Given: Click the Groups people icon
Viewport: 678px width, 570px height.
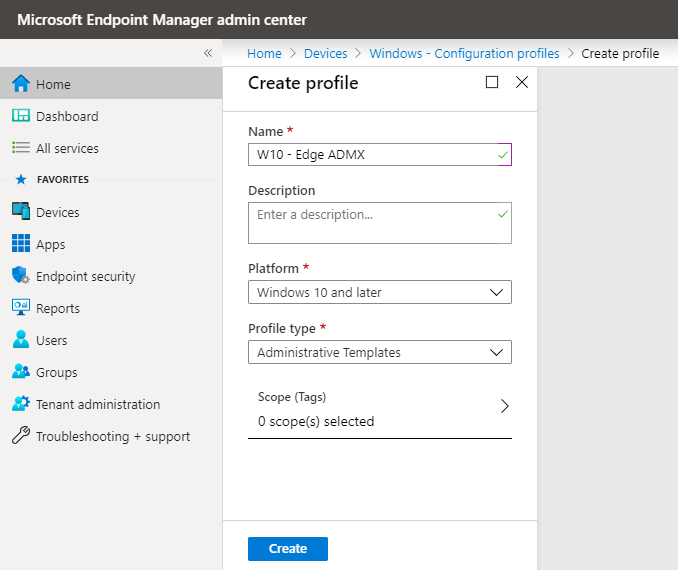Looking at the screenshot, I should point(21,371).
